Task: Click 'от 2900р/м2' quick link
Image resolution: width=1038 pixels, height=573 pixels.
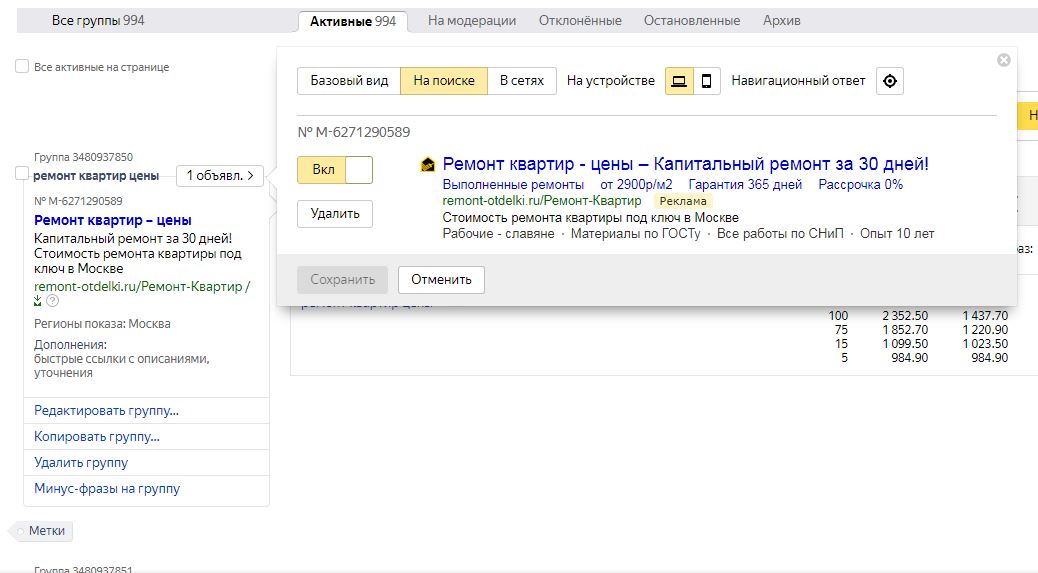Action: (636, 185)
